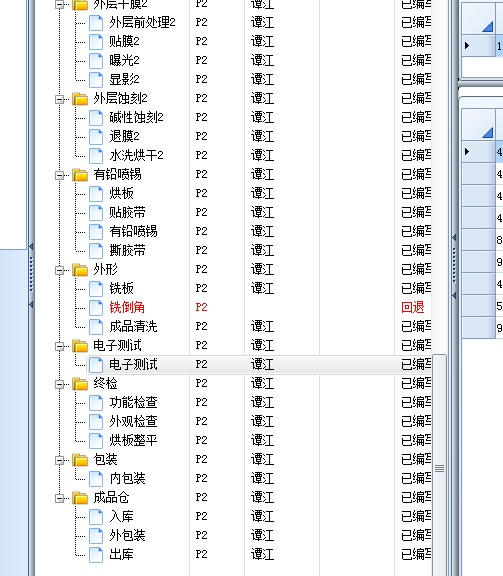Click the folder icon for 外层蚀刻2

(x=80, y=98)
